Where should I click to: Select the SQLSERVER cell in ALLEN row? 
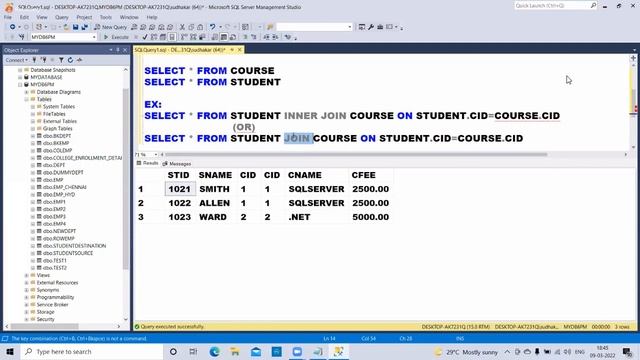(x=316, y=203)
